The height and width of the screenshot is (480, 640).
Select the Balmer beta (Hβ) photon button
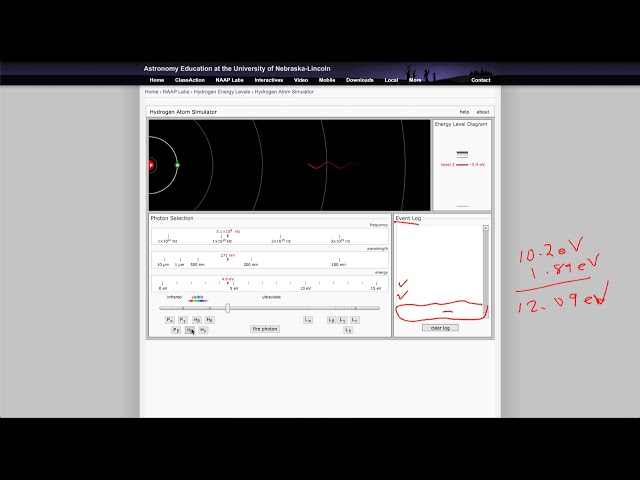(197, 320)
